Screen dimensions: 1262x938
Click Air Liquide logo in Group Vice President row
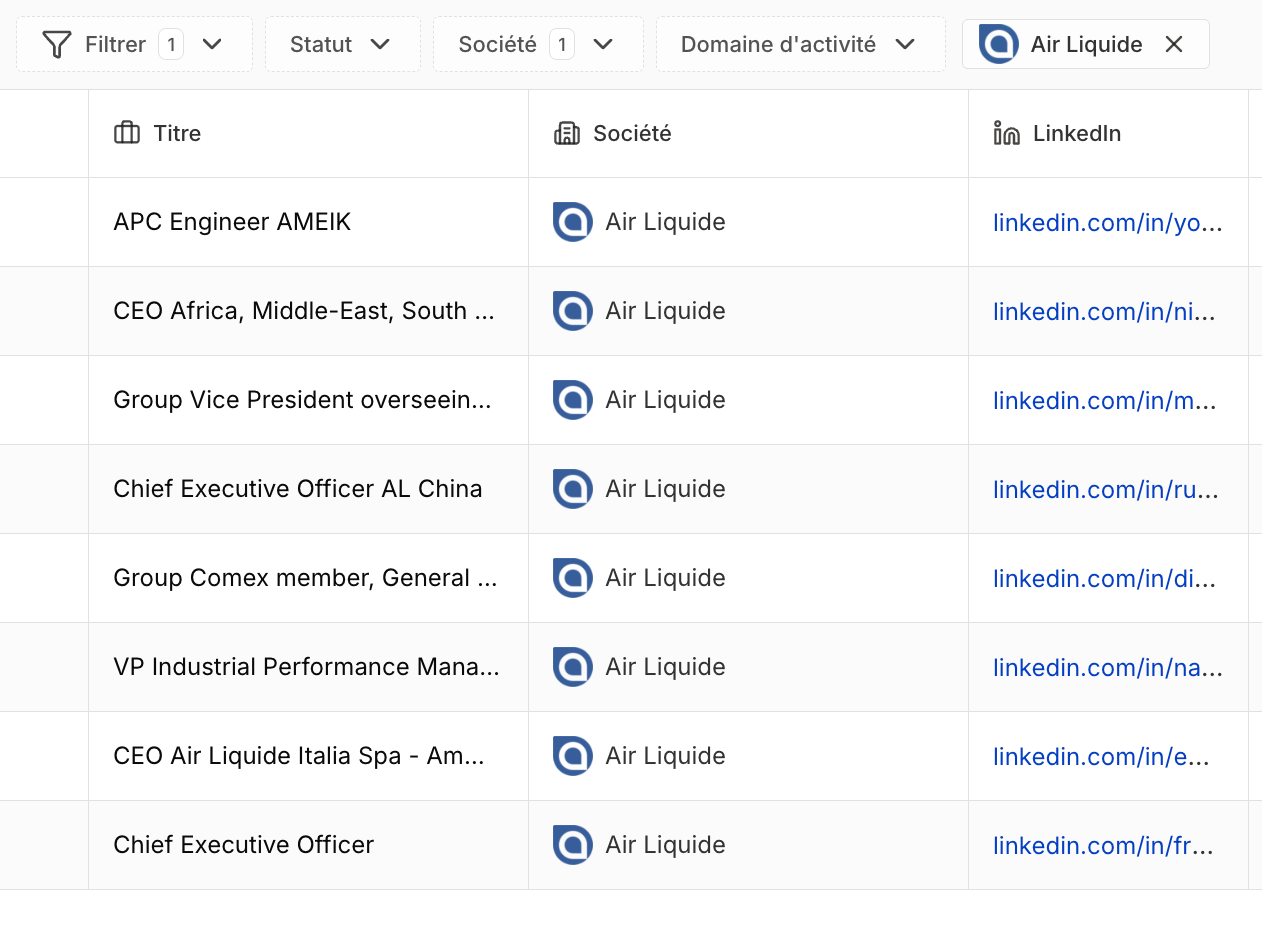(573, 400)
